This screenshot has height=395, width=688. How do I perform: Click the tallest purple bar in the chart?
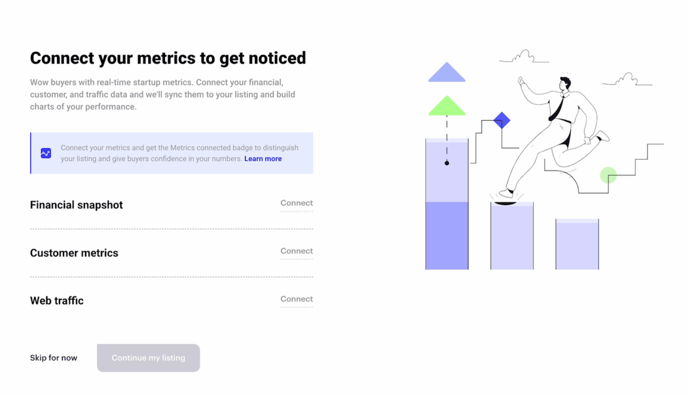(447, 204)
